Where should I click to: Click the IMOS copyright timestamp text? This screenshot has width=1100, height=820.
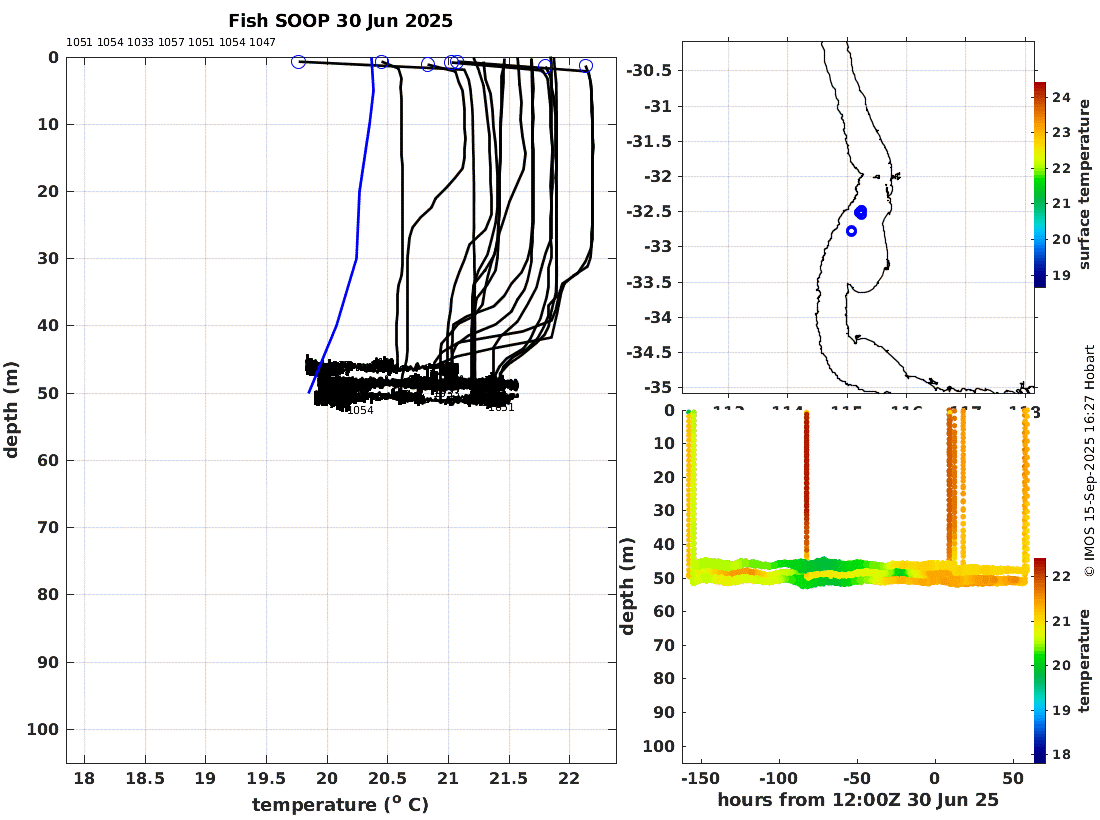(x=1089, y=461)
